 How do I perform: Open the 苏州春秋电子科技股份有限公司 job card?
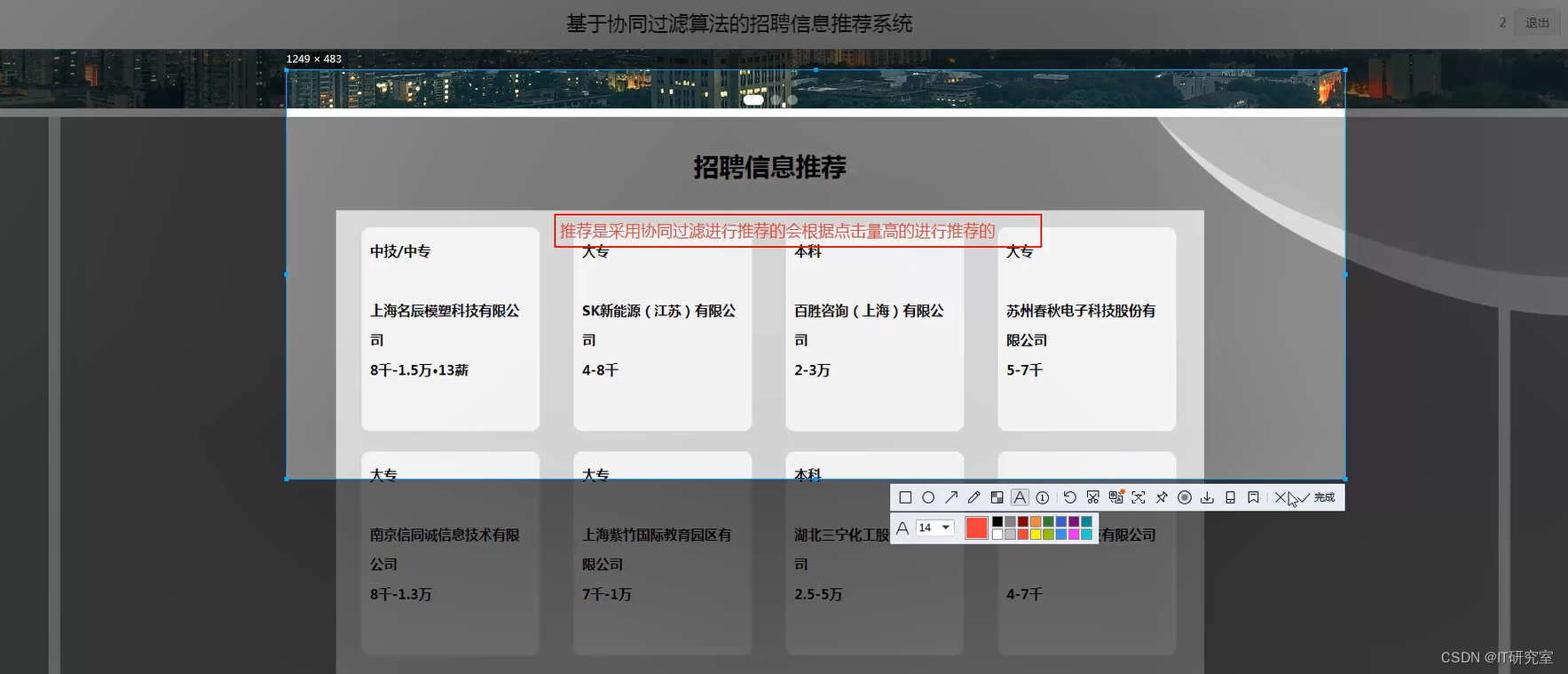coord(1087,329)
